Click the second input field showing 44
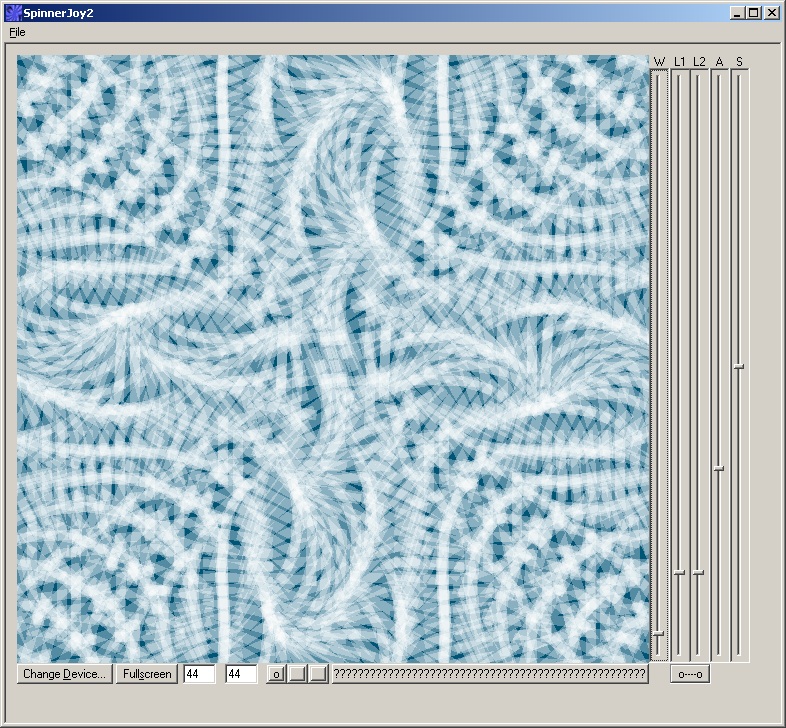The width and height of the screenshot is (786, 728). coord(241,674)
